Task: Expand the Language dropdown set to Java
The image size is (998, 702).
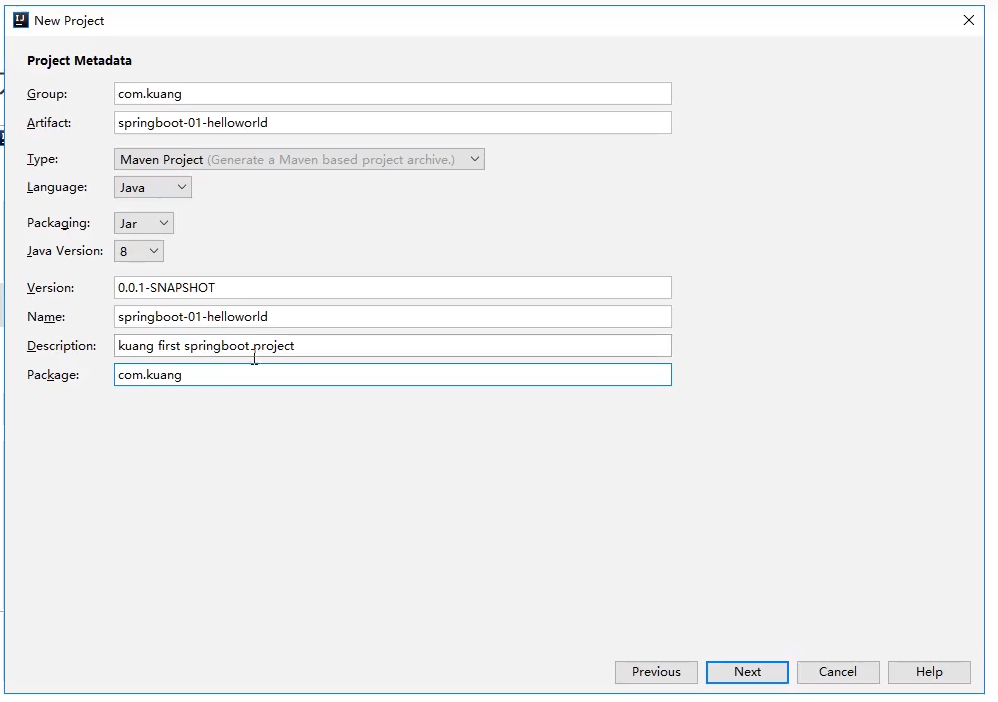Action: point(152,187)
